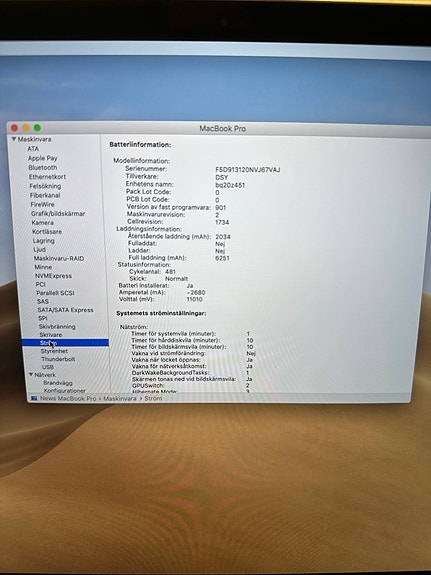Select Bluetooth in the hardware list

(x=43, y=167)
